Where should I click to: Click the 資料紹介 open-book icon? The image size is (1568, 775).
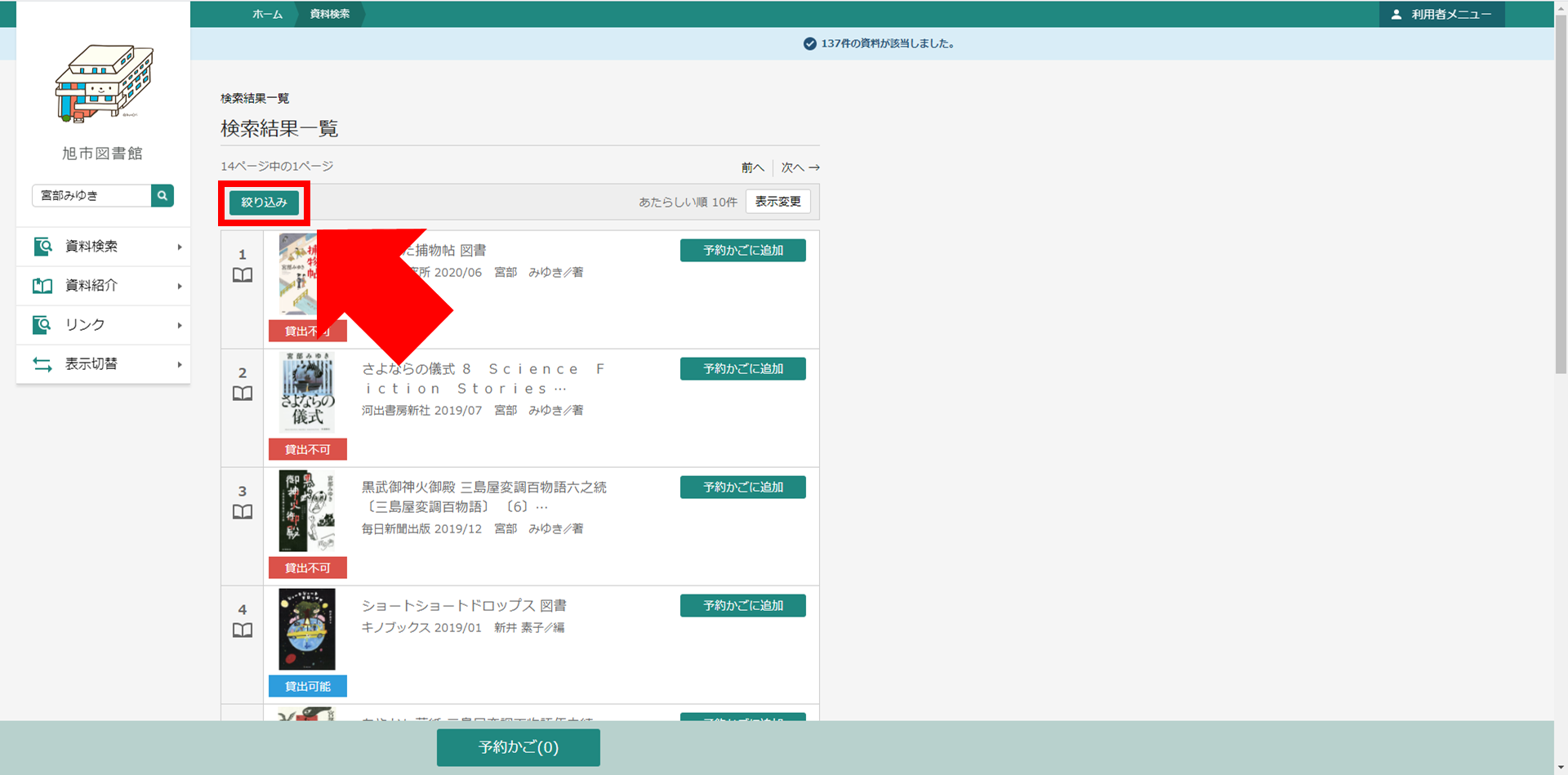pyautogui.click(x=42, y=286)
